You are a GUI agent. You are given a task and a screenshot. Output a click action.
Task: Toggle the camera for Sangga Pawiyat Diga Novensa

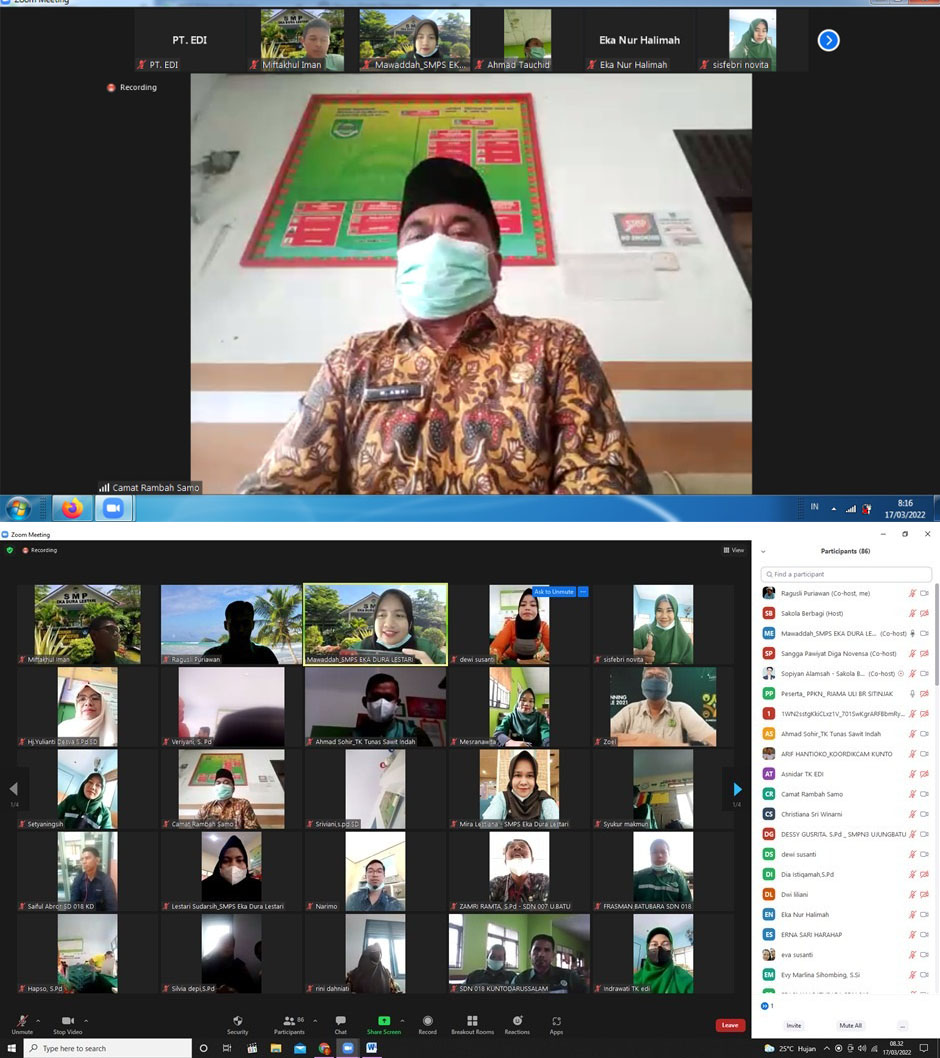click(x=924, y=653)
